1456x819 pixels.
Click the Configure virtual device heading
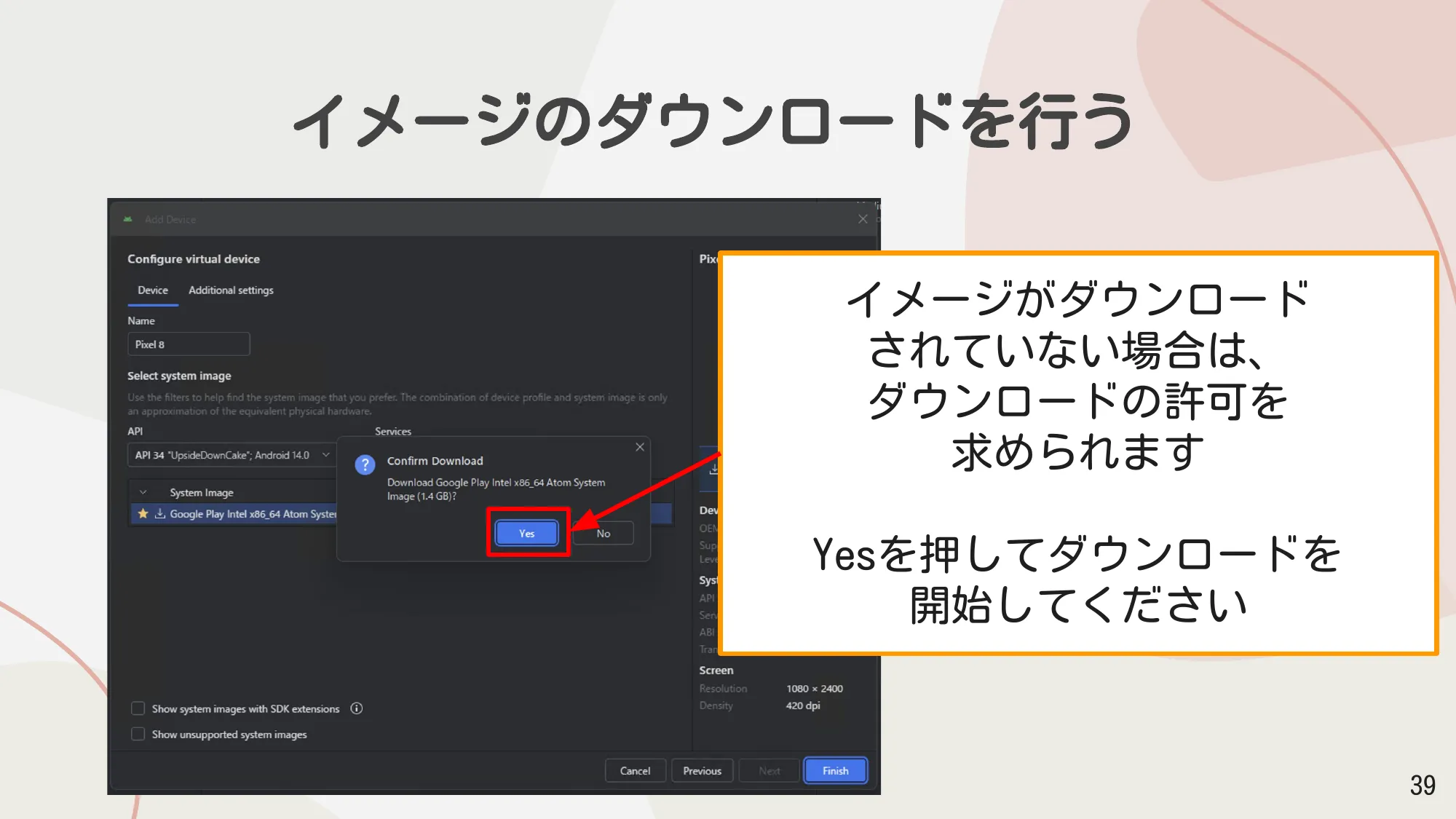[x=194, y=258]
